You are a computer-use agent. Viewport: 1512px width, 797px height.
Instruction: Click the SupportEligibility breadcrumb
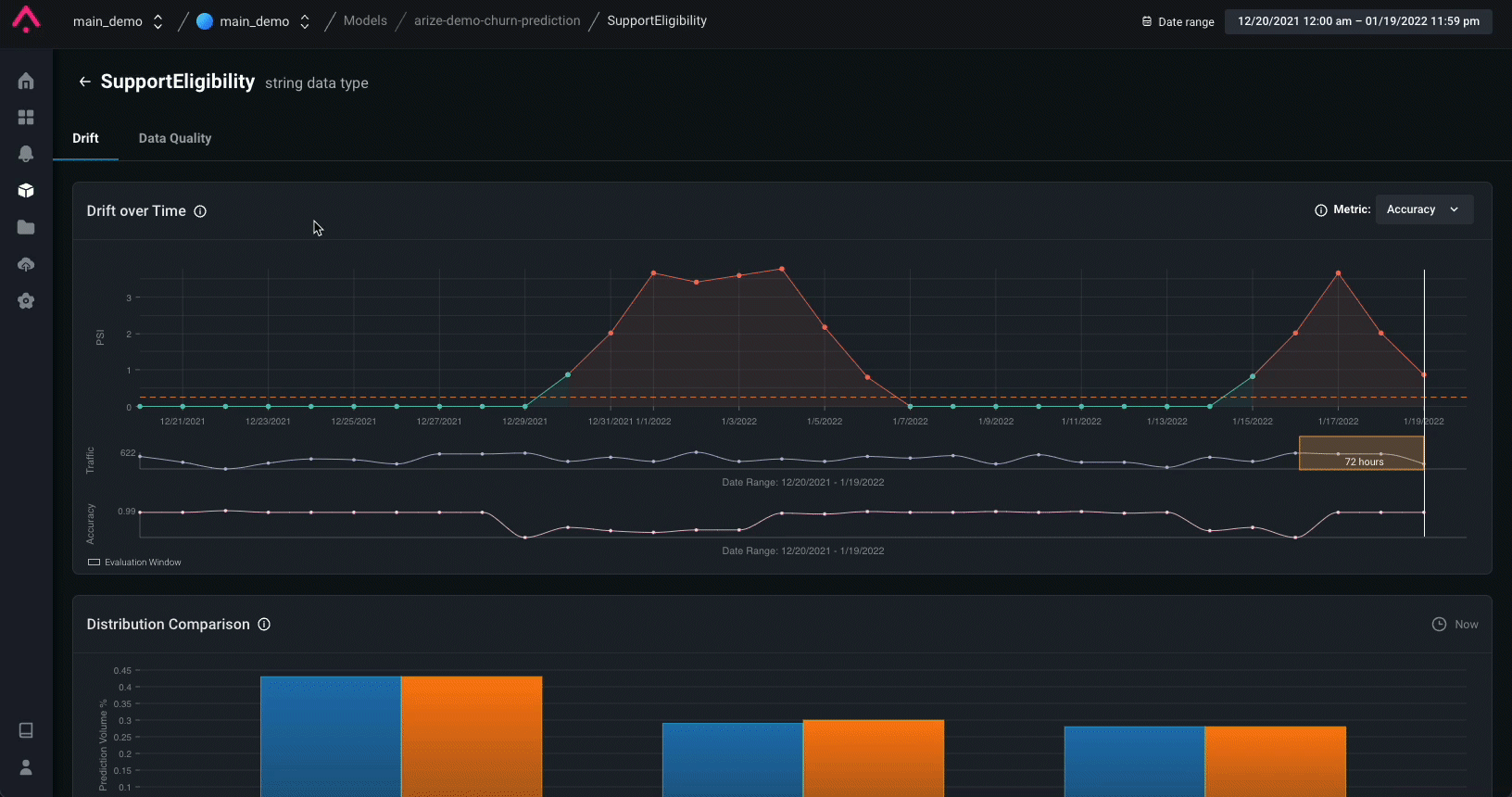point(657,20)
